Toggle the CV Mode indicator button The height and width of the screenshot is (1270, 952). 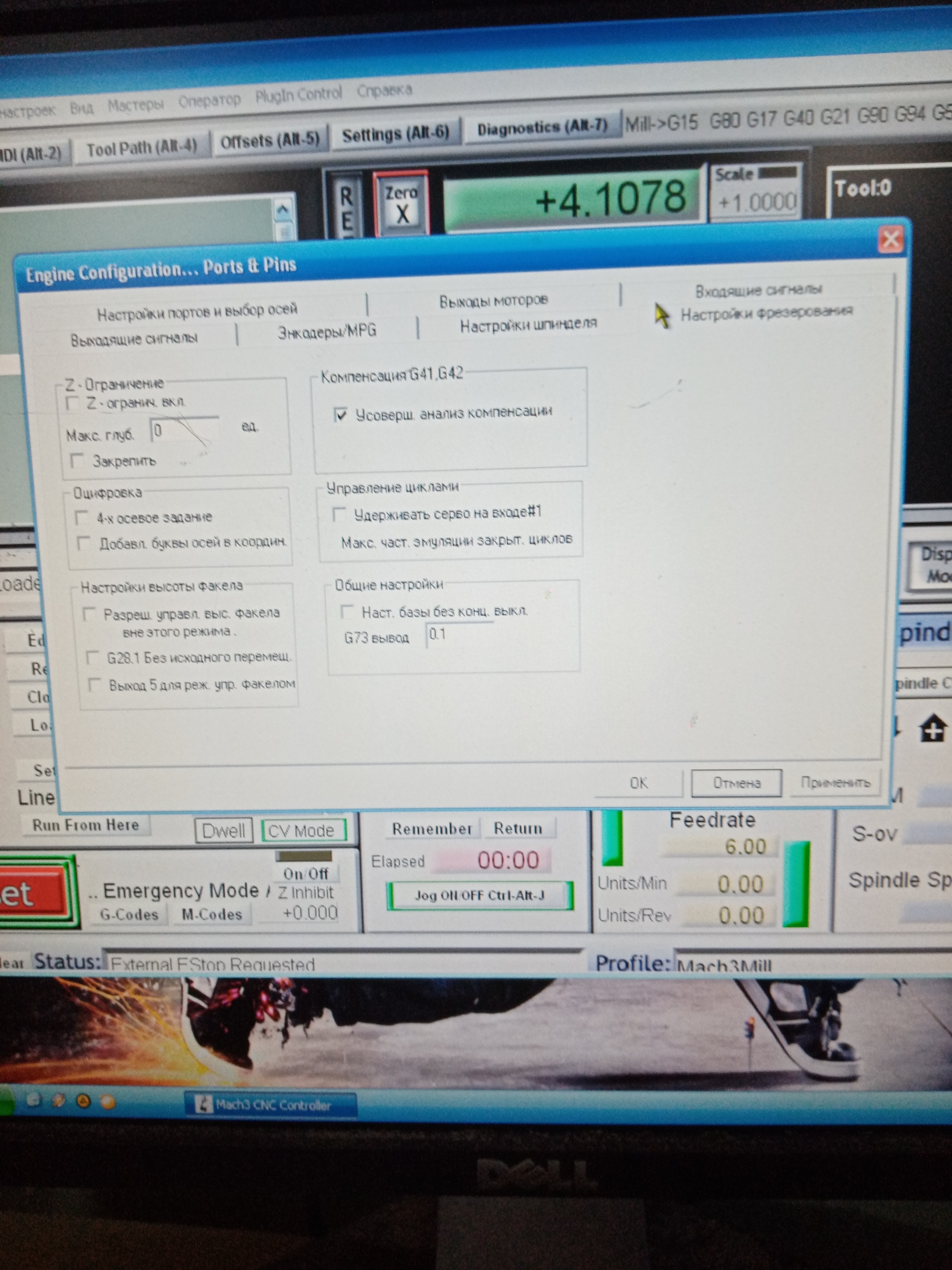[x=304, y=831]
